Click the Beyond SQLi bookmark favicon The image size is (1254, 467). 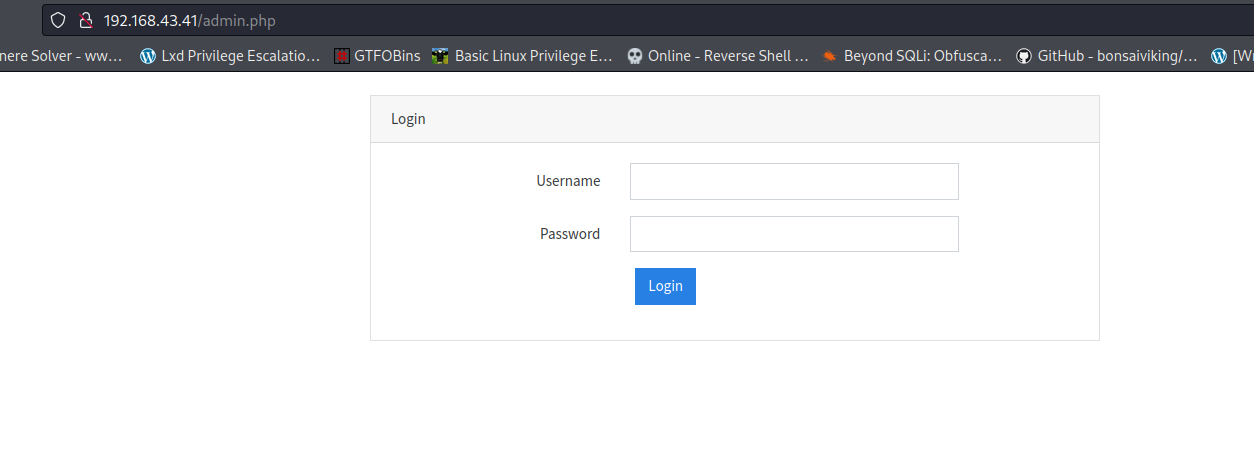coord(829,56)
